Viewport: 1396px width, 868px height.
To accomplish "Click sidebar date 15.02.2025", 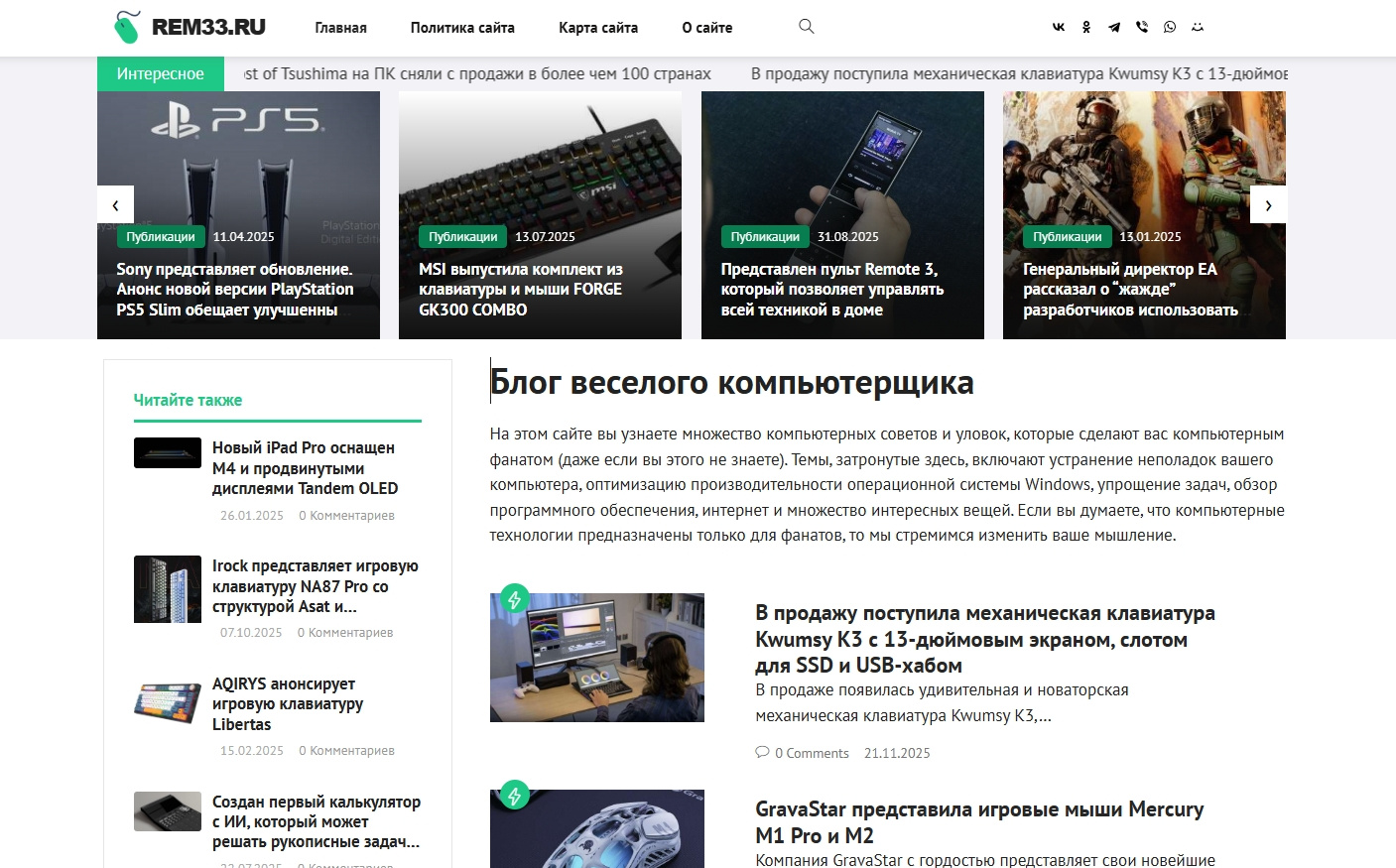I will point(252,751).
